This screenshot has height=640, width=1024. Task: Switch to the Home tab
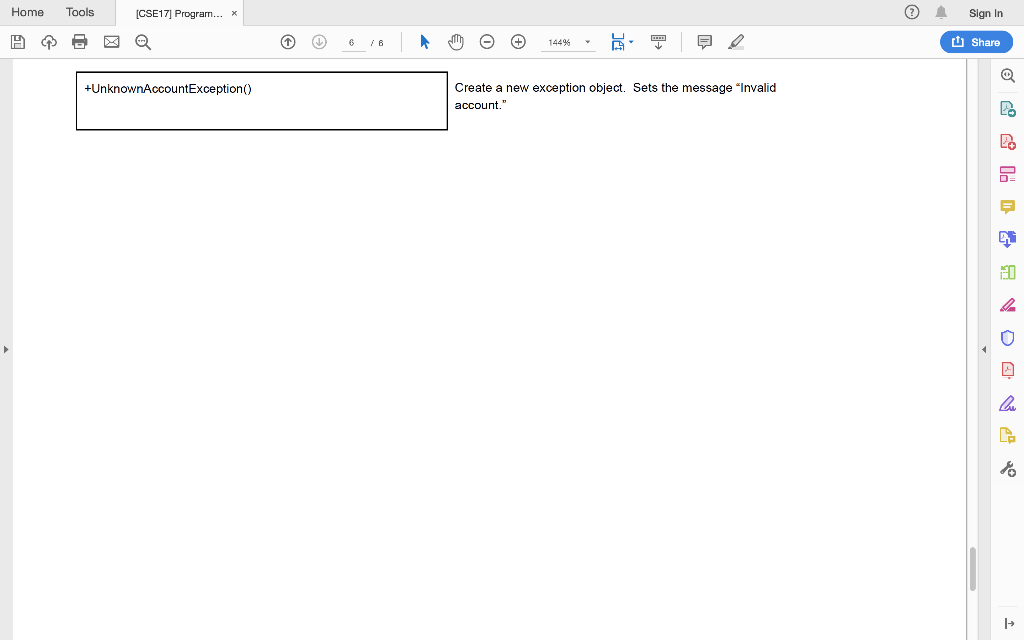27,12
